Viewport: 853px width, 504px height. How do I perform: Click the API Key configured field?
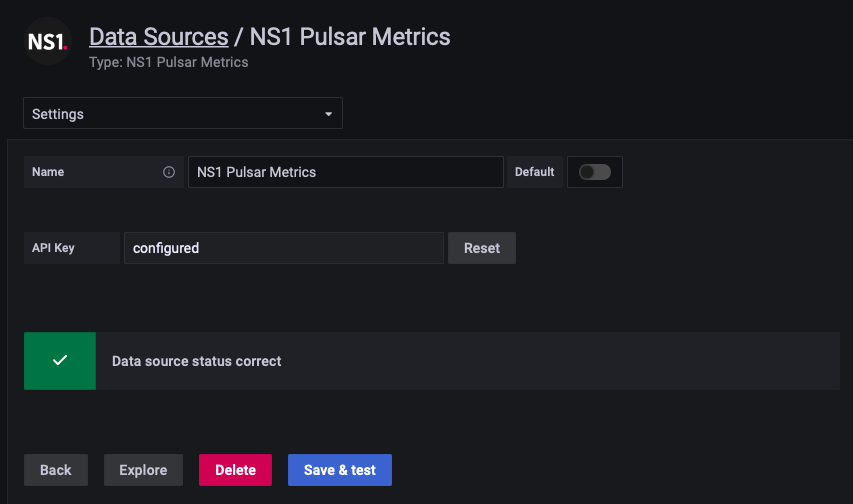click(x=284, y=248)
